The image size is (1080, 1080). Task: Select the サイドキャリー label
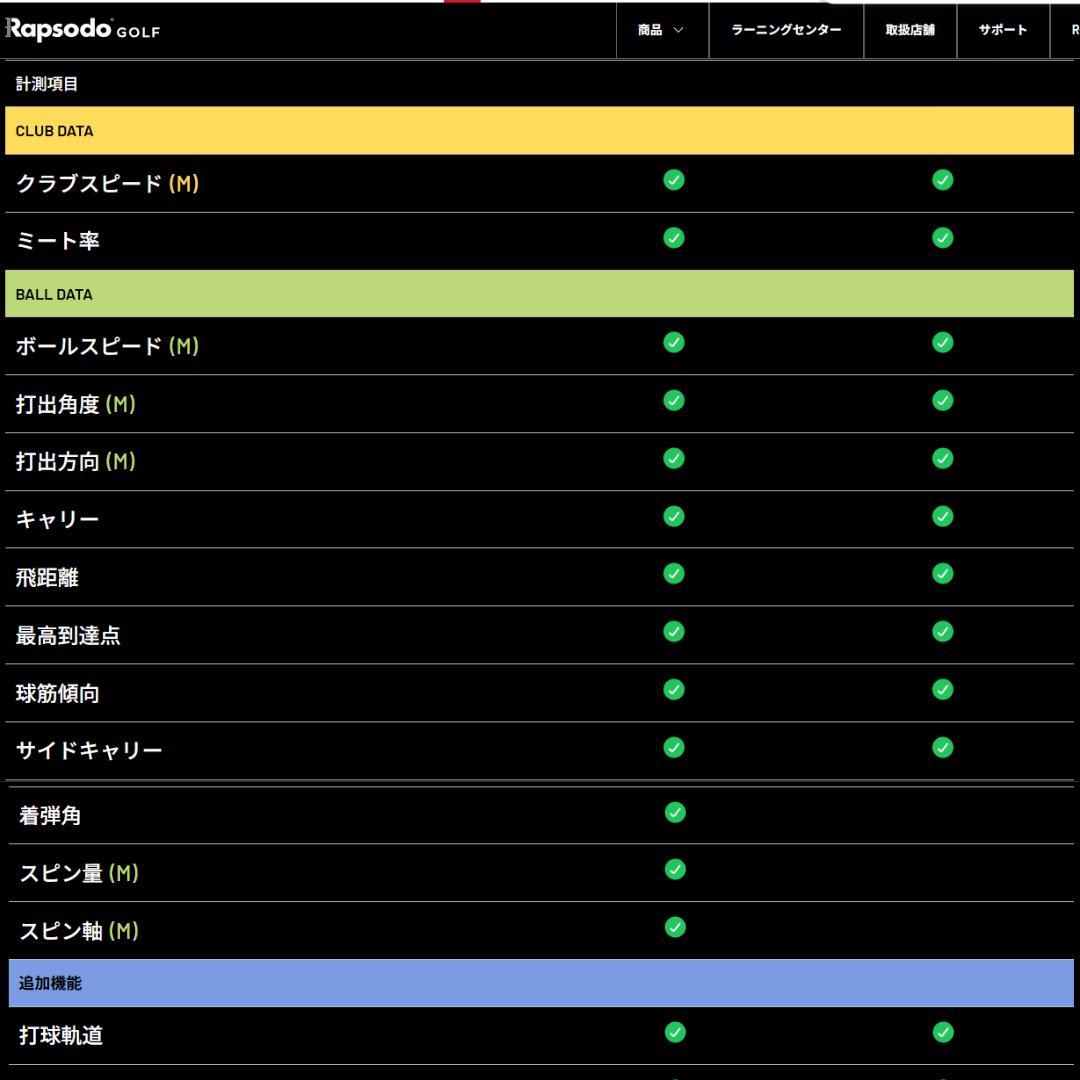[x=90, y=750]
